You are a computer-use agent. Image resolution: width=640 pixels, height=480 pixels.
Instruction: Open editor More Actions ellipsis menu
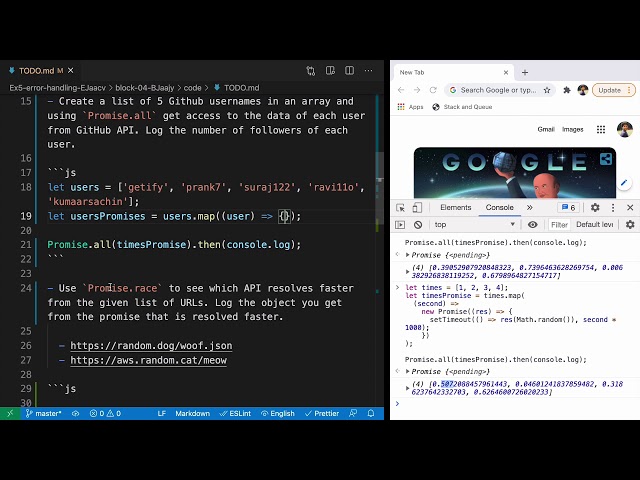click(x=369, y=71)
